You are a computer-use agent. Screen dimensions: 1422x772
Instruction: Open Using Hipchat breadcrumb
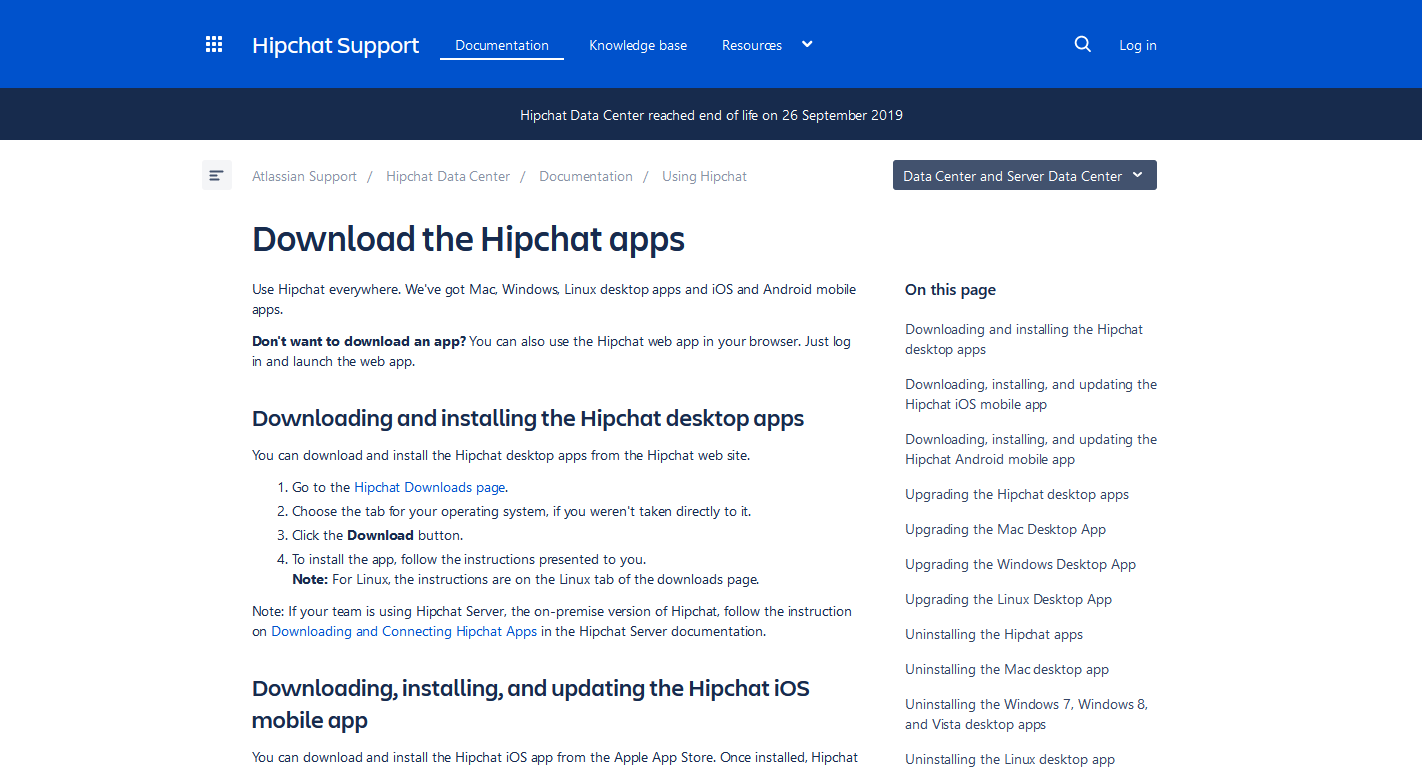pos(704,176)
